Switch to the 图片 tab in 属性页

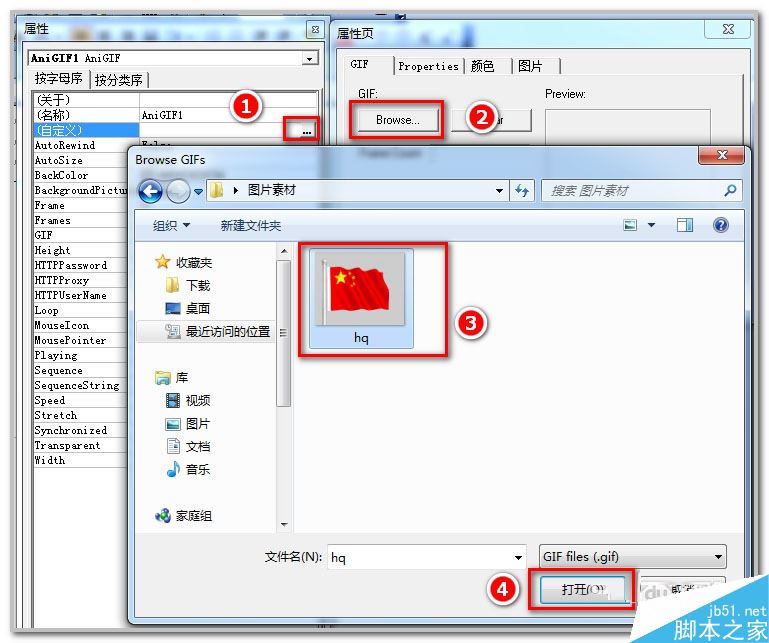click(531, 66)
